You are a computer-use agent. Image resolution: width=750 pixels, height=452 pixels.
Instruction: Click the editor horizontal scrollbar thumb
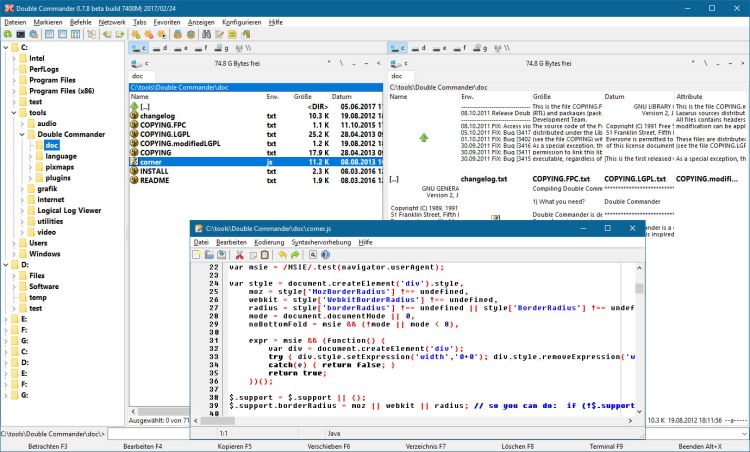click(218, 420)
